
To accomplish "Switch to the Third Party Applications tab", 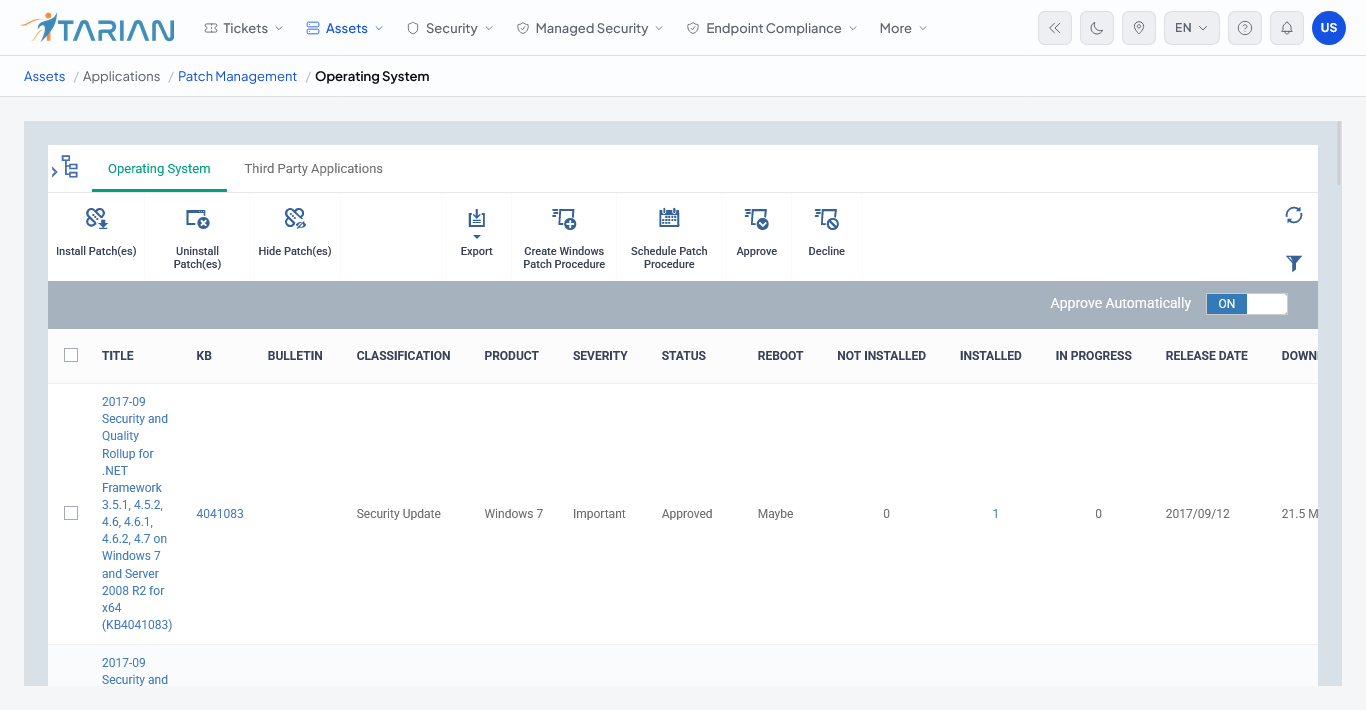I will pyautogui.click(x=314, y=169).
